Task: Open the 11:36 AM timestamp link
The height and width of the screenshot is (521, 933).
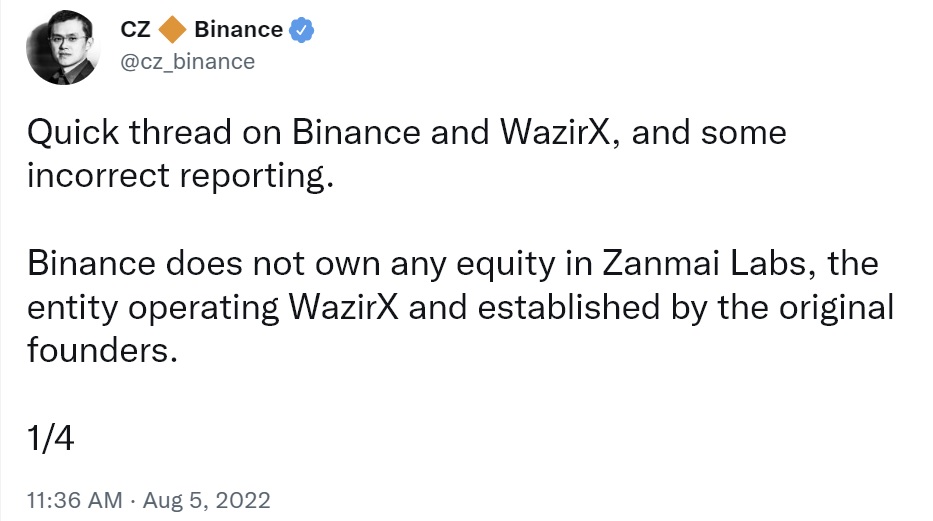Action: [x=72, y=498]
